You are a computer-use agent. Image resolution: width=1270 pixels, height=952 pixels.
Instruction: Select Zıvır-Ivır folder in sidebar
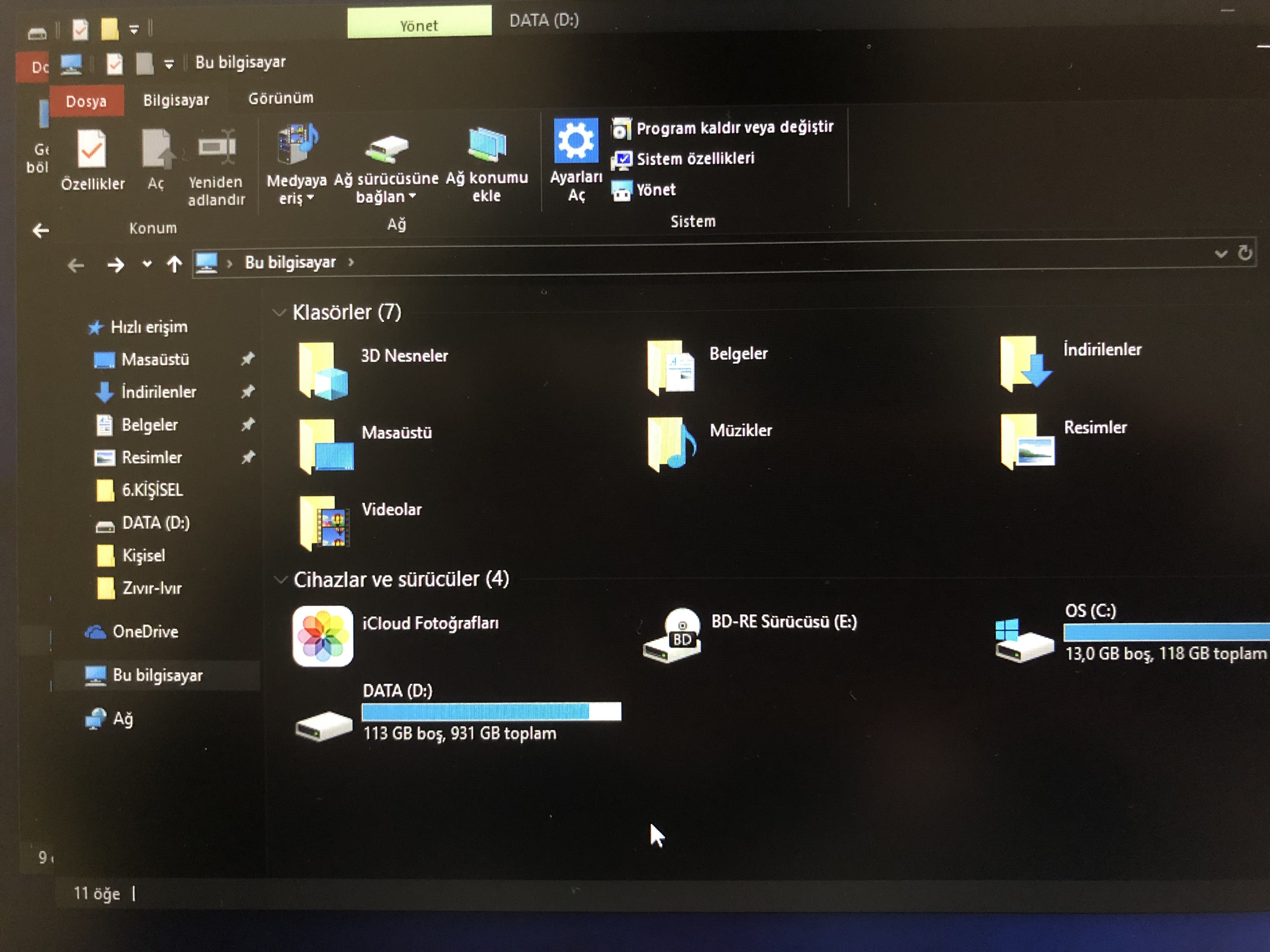tap(139, 588)
